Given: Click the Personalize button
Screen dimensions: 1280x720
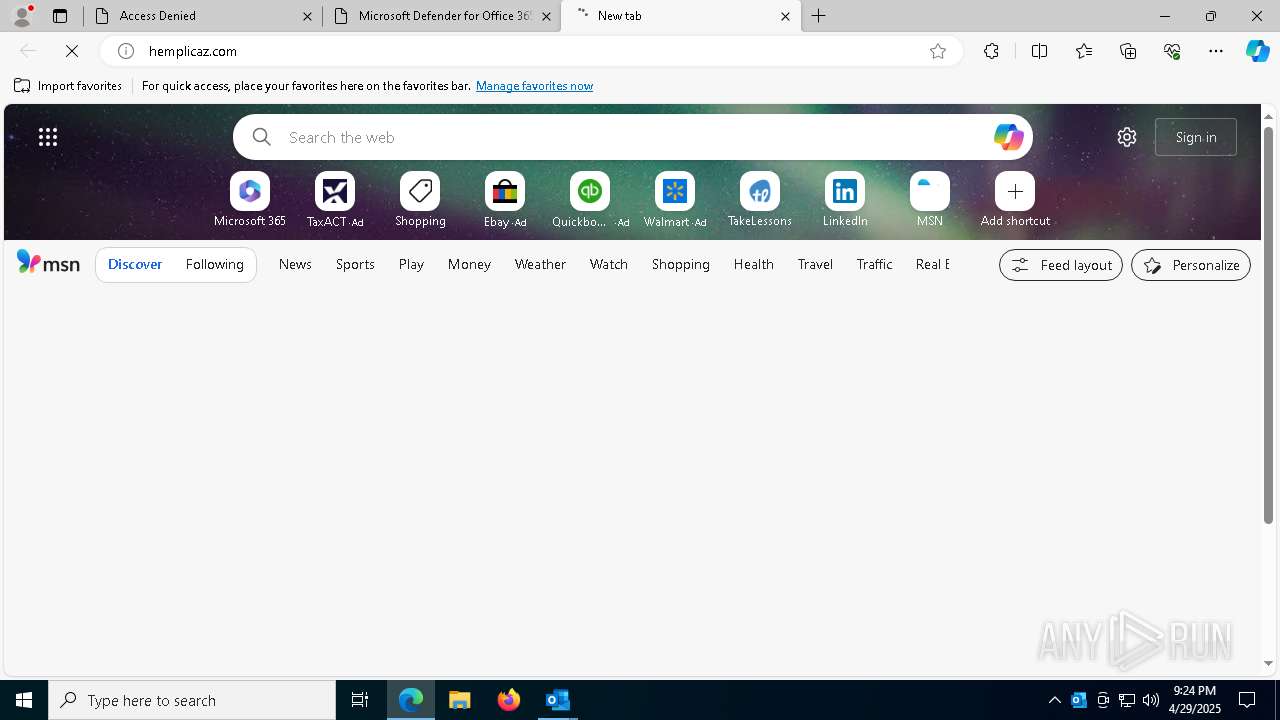Looking at the screenshot, I should 1191,265.
